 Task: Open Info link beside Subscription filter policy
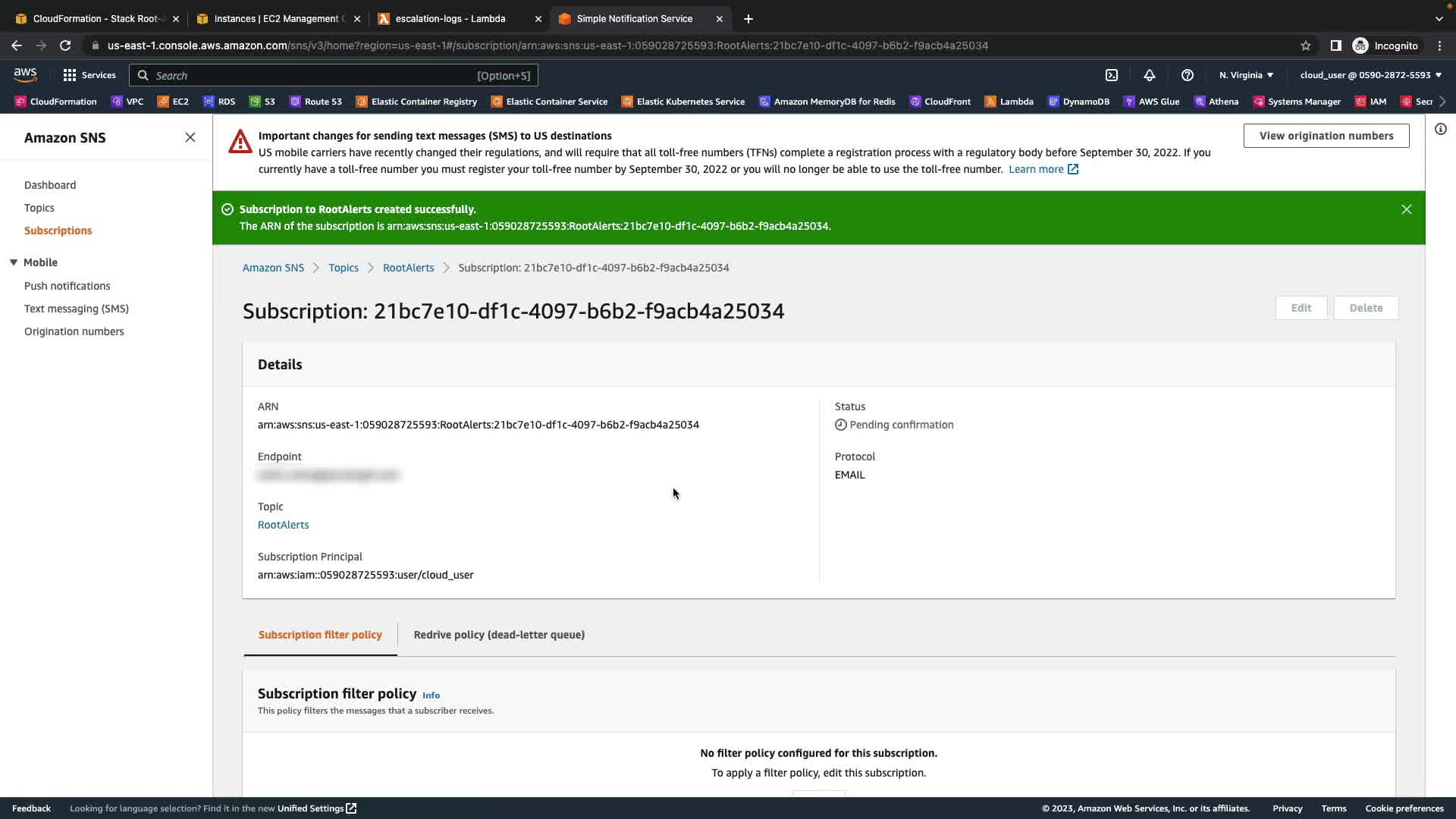tap(431, 695)
